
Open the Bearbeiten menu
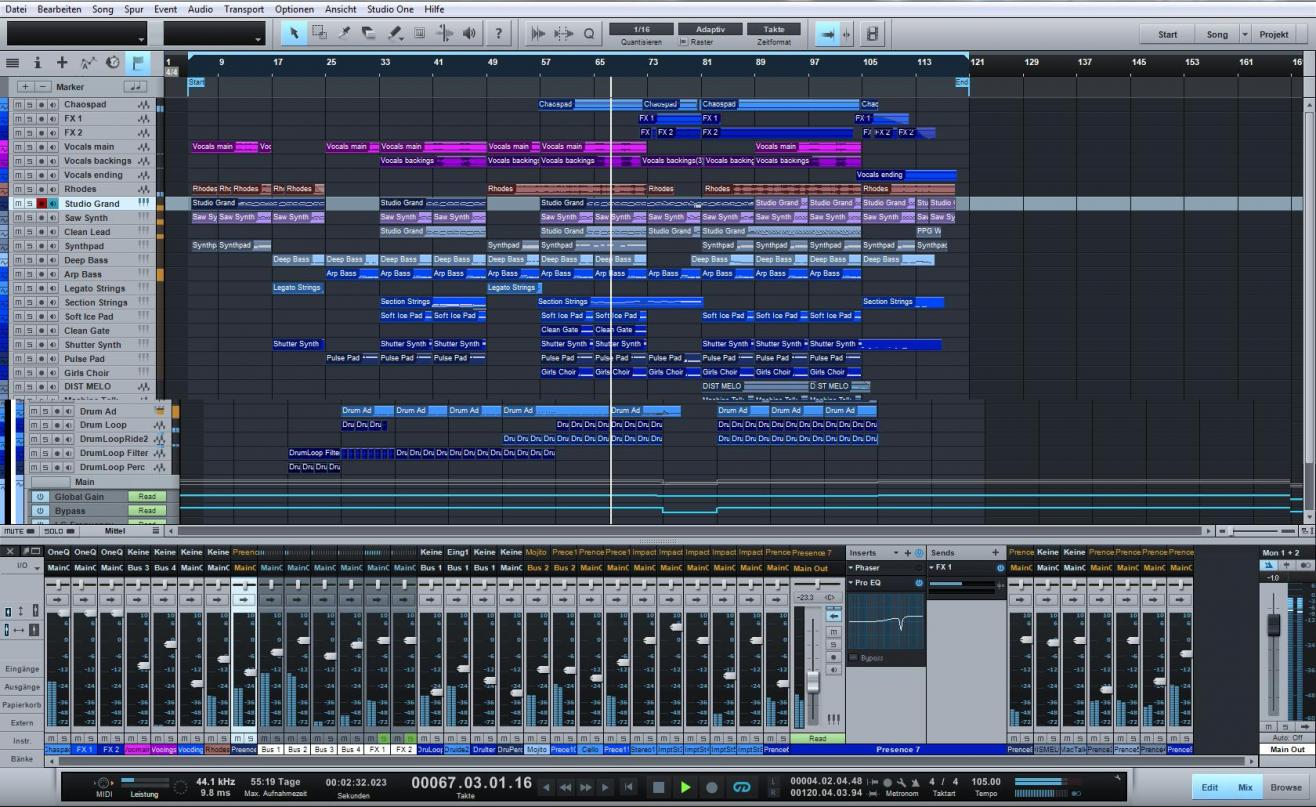tap(60, 9)
